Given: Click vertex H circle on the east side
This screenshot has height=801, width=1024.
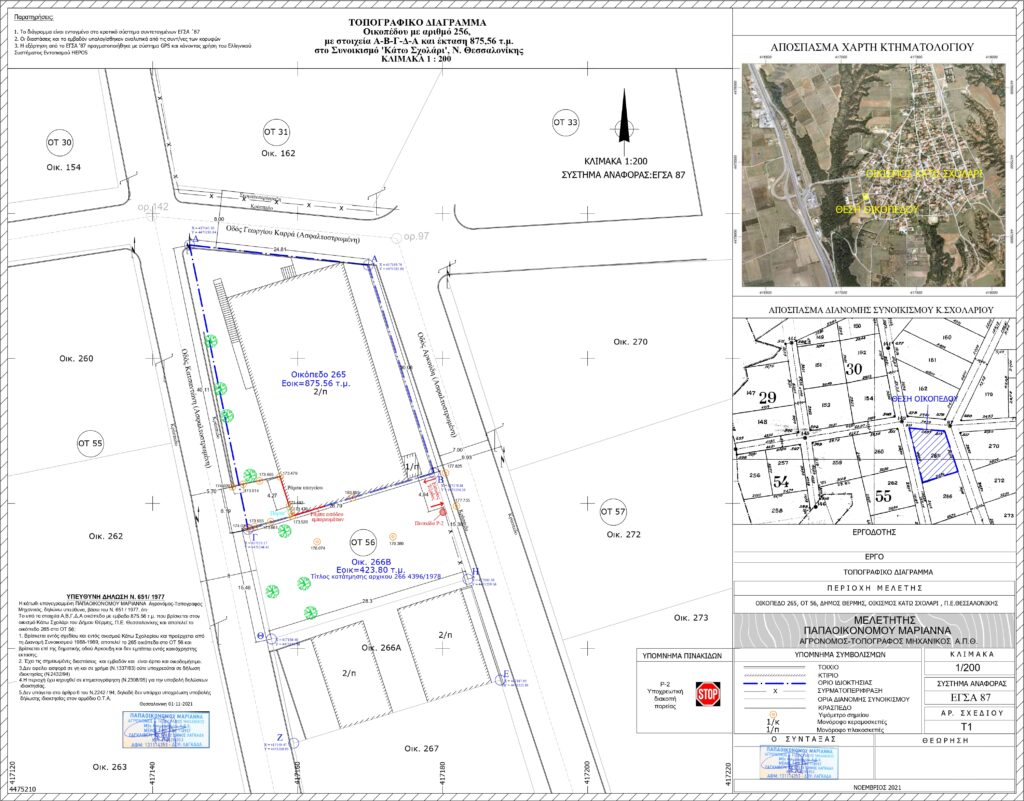Looking at the screenshot, I should pos(468,578).
